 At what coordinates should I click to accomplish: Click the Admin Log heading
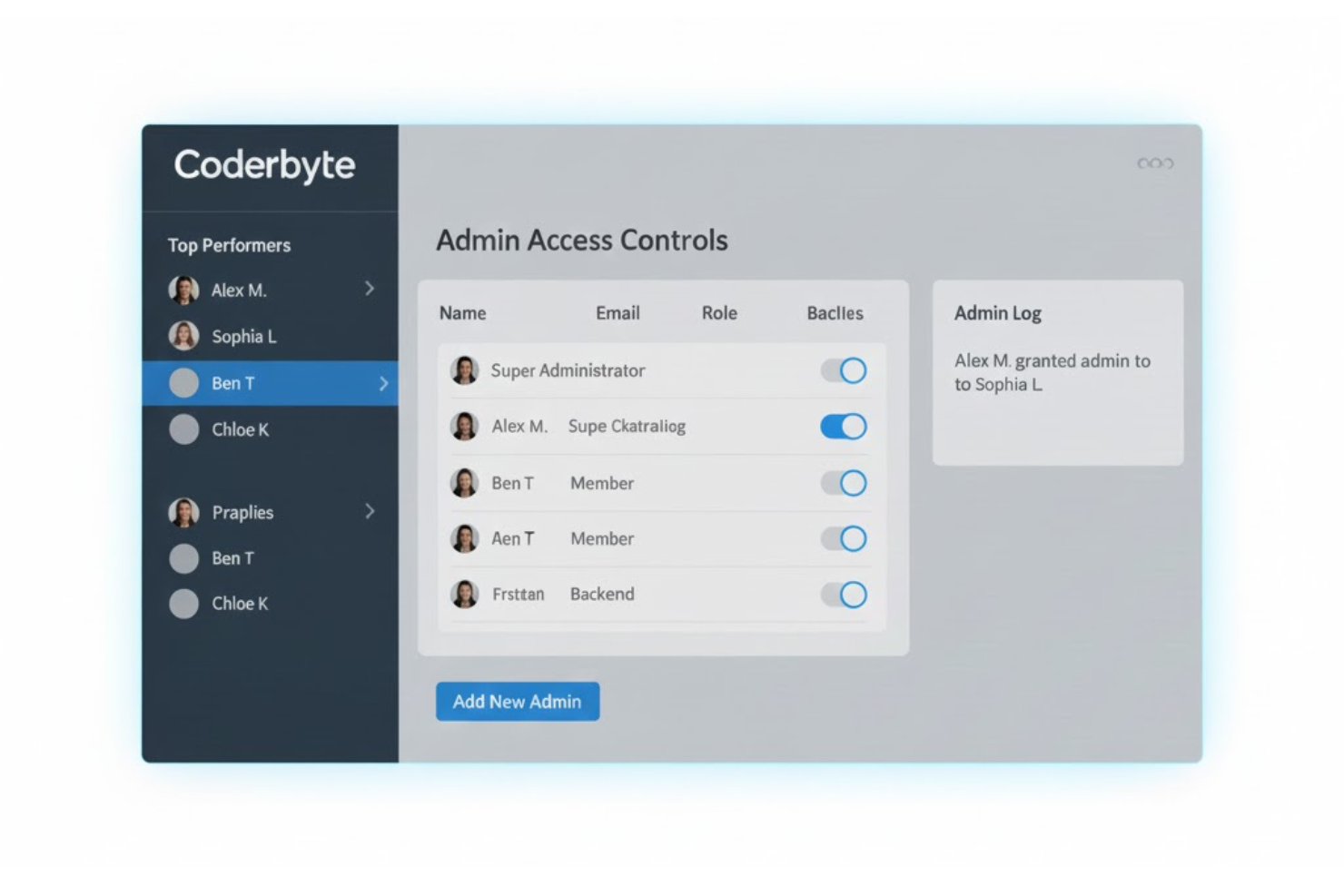point(997,313)
